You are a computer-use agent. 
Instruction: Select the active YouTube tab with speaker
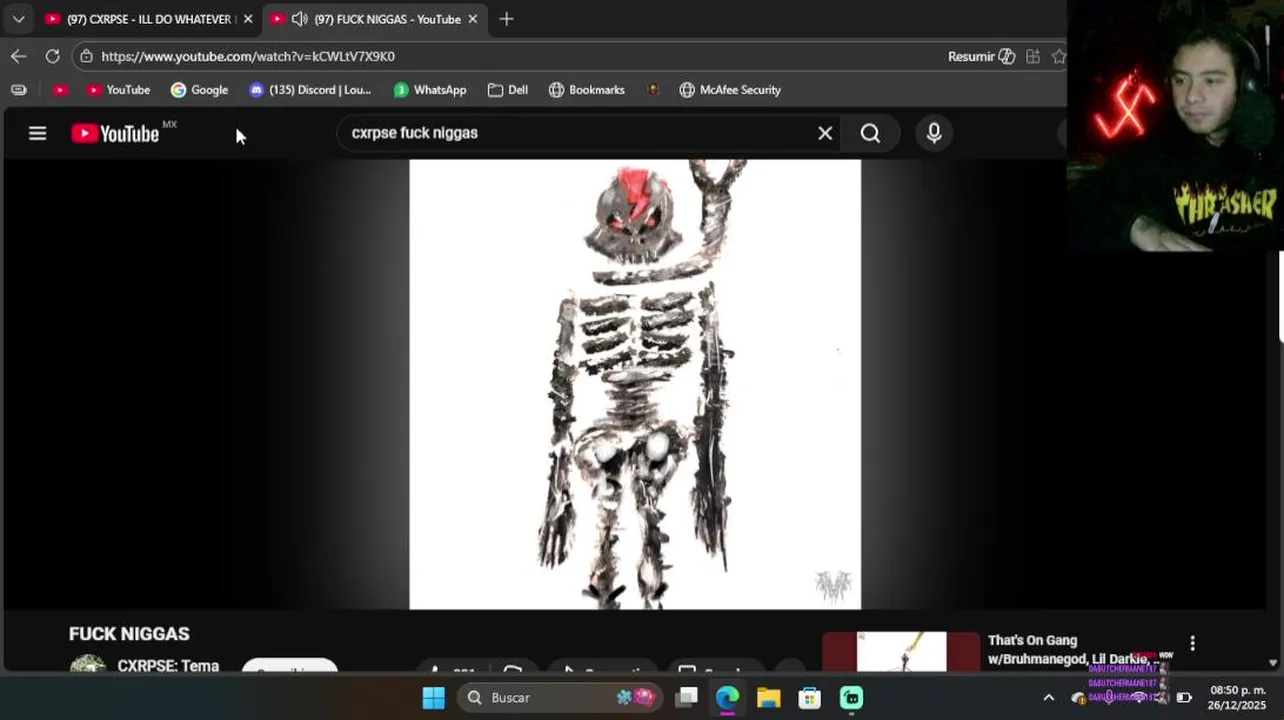click(374, 19)
